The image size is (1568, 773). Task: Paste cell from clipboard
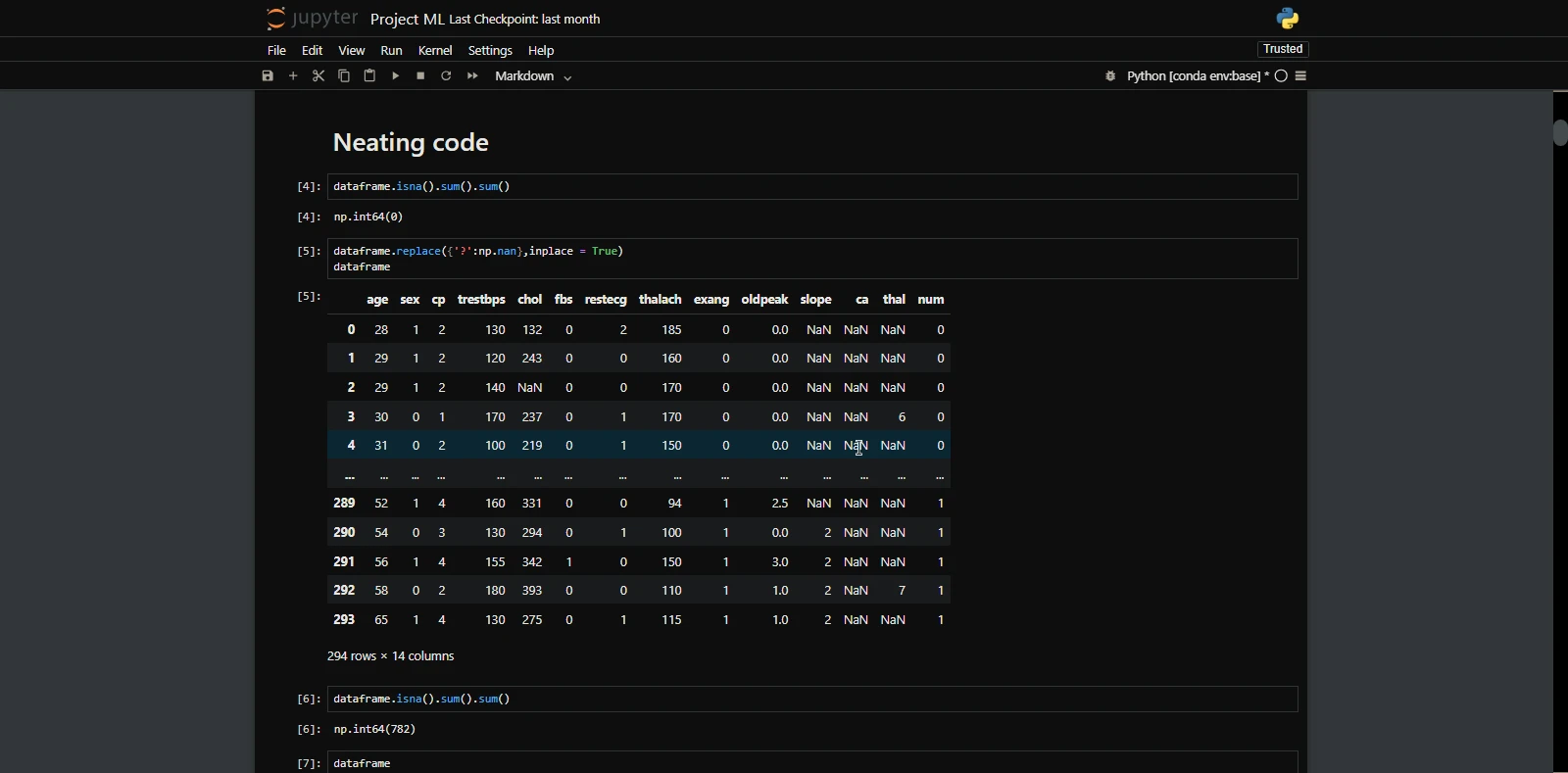(369, 76)
